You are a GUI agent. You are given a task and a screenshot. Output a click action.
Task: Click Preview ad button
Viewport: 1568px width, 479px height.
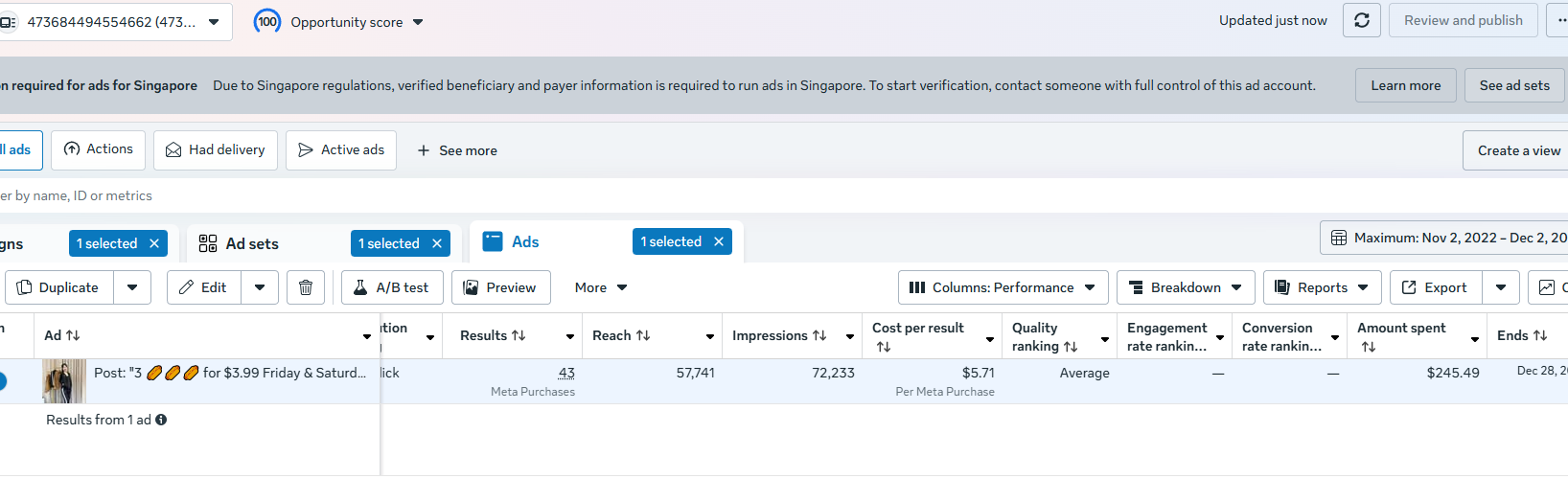(500, 287)
